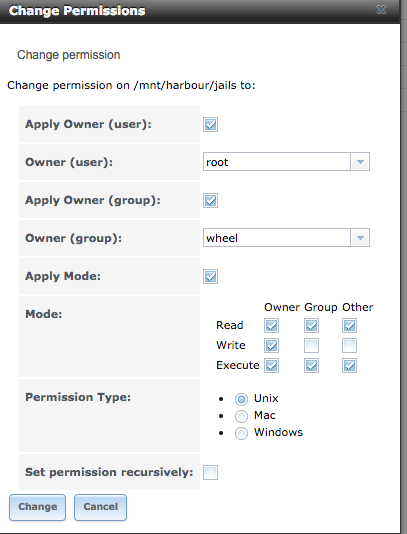Select the Mac permission type
Image resolution: width=407 pixels, height=534 pixels.
pyautogui.click(x=241, y=416)
